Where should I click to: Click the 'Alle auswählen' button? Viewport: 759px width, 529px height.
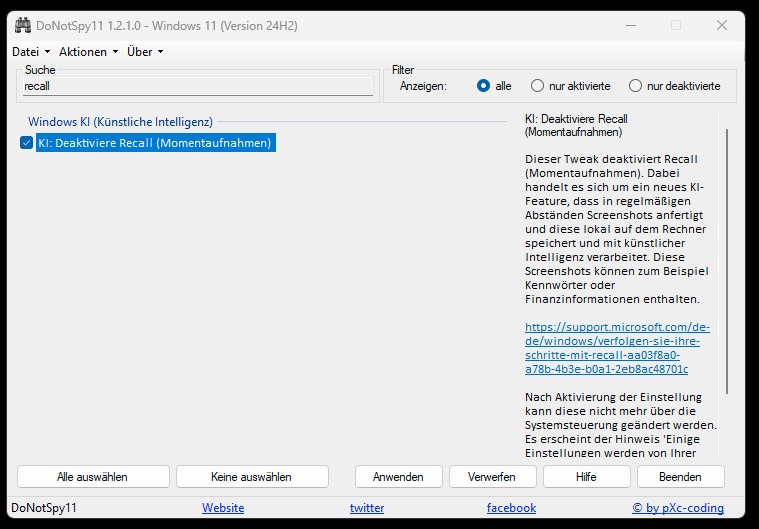(x=93, y=477)
